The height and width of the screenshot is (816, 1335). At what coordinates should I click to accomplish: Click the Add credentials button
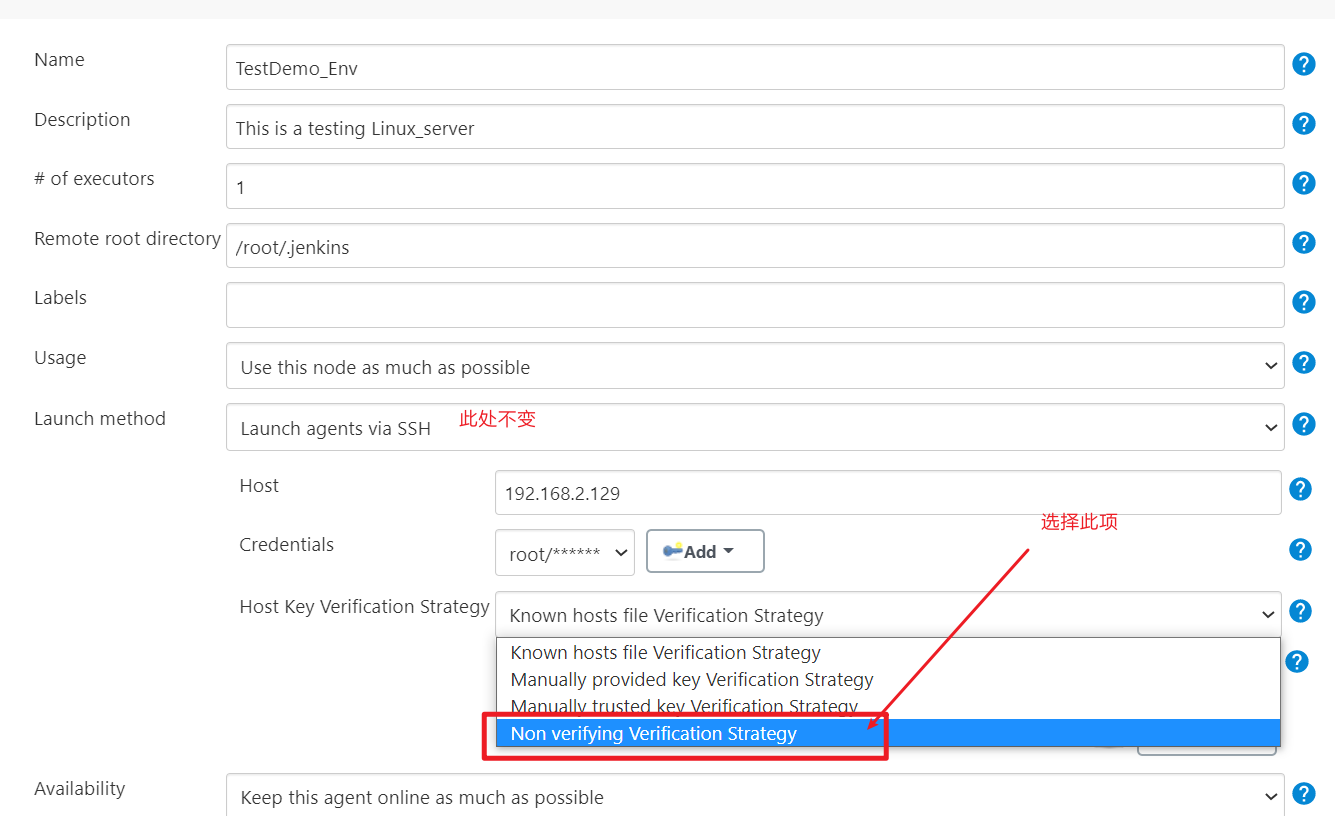click(705, 551)
